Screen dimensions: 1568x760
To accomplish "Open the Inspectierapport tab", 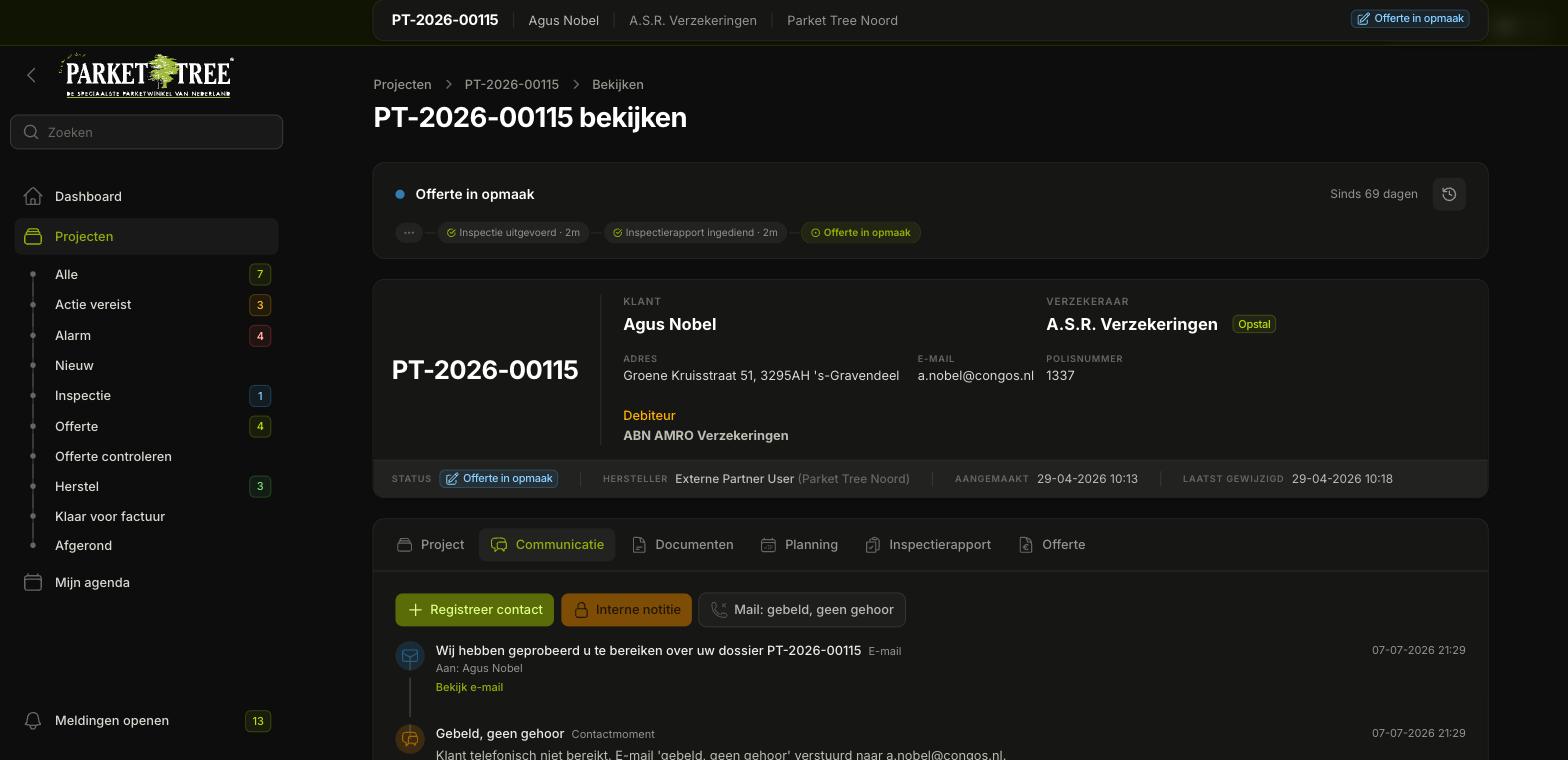I will (x=928, y=545).
